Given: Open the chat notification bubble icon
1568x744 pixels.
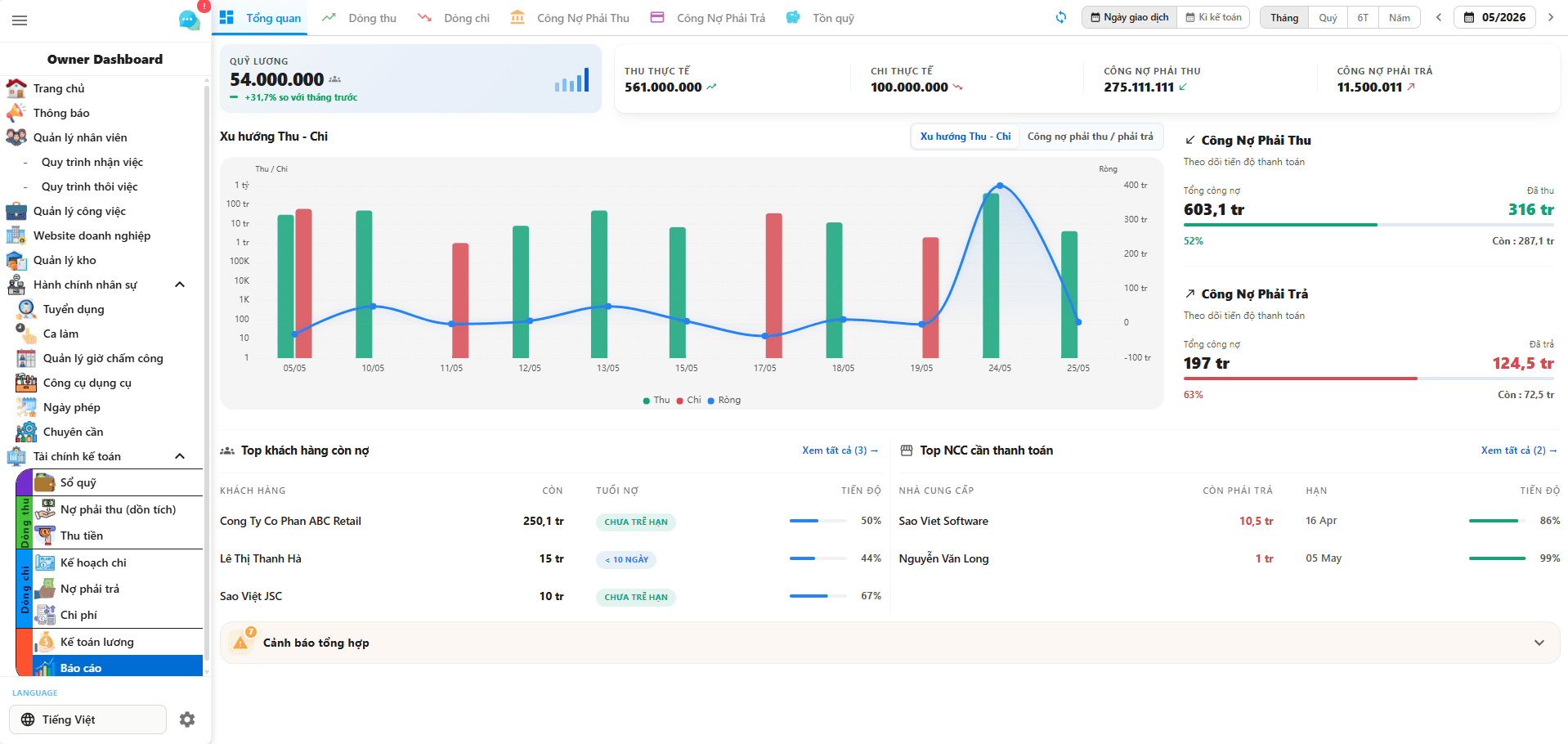Looking at the screenshot, I should click(x=189, y=20).
